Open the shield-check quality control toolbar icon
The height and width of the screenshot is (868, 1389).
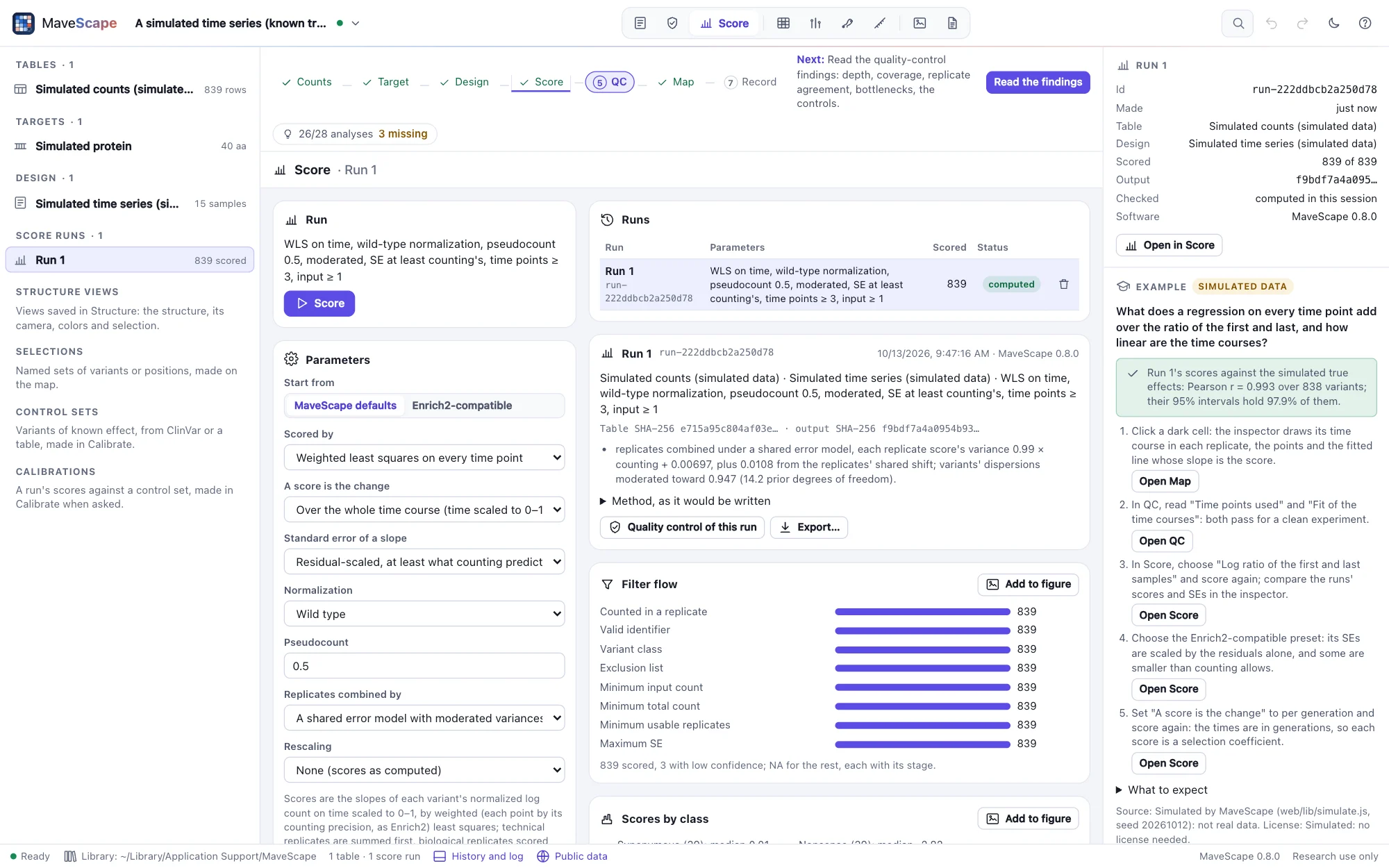(x=672, y=23)
